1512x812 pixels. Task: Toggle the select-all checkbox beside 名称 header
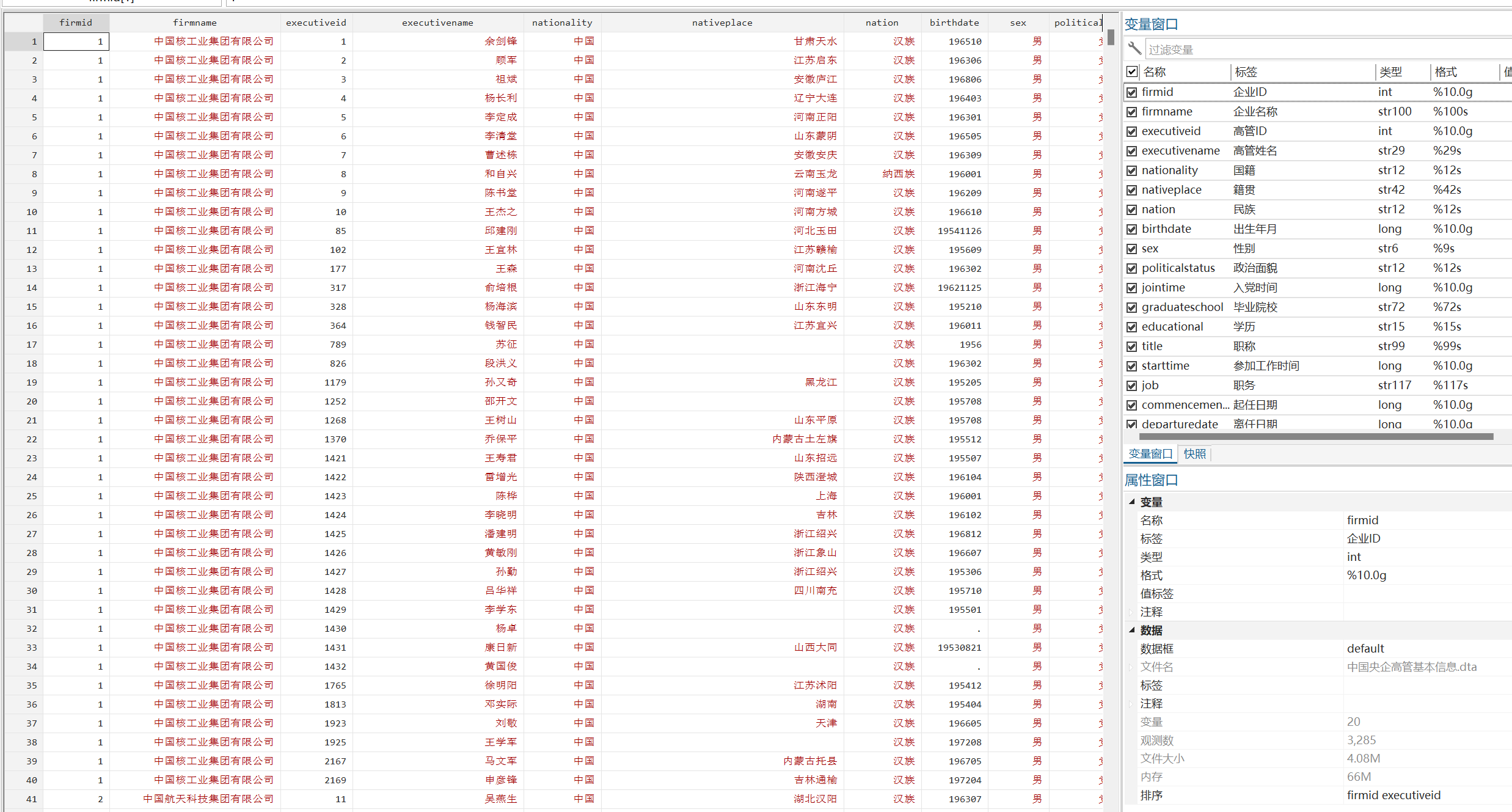(x=1132, y=71)
